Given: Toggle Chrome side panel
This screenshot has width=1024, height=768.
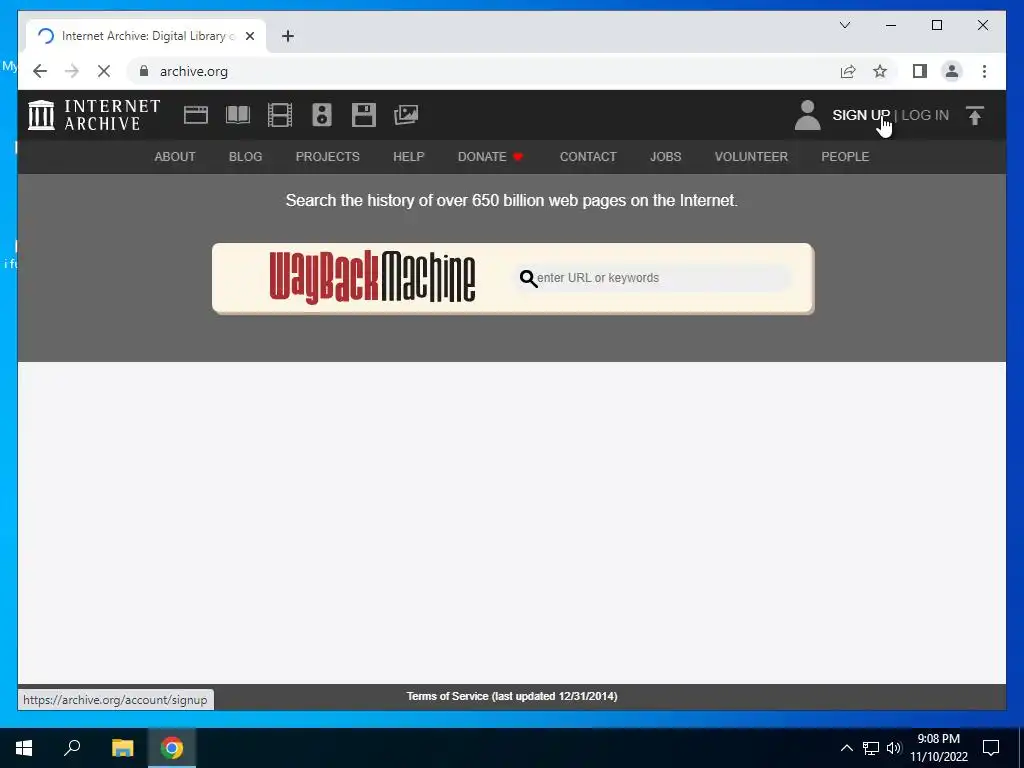Looking at the screenshot, I should [x=920, y=71].
